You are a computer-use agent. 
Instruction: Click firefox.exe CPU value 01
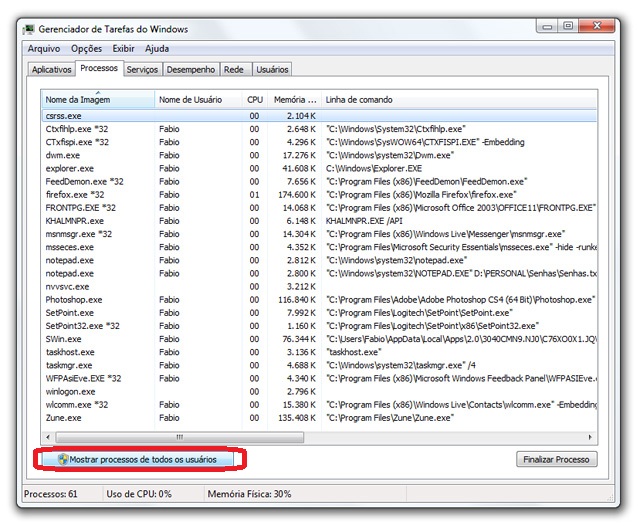pyautogui.click(x=254, y=195)
